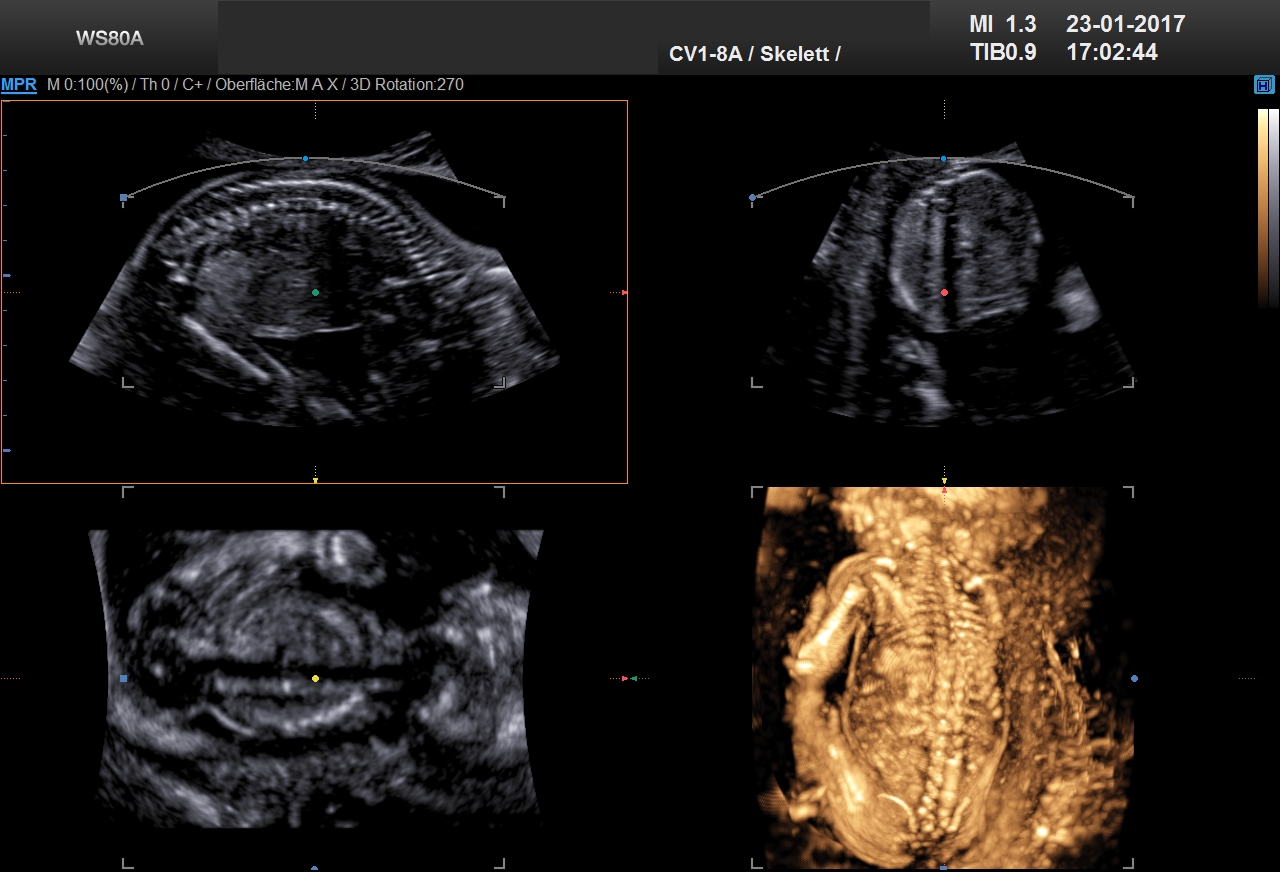Click the CV1-8A / Skelett preset label
Image resolution: width=1280 pixels, height=872 pixels.
tap(754, 54)
